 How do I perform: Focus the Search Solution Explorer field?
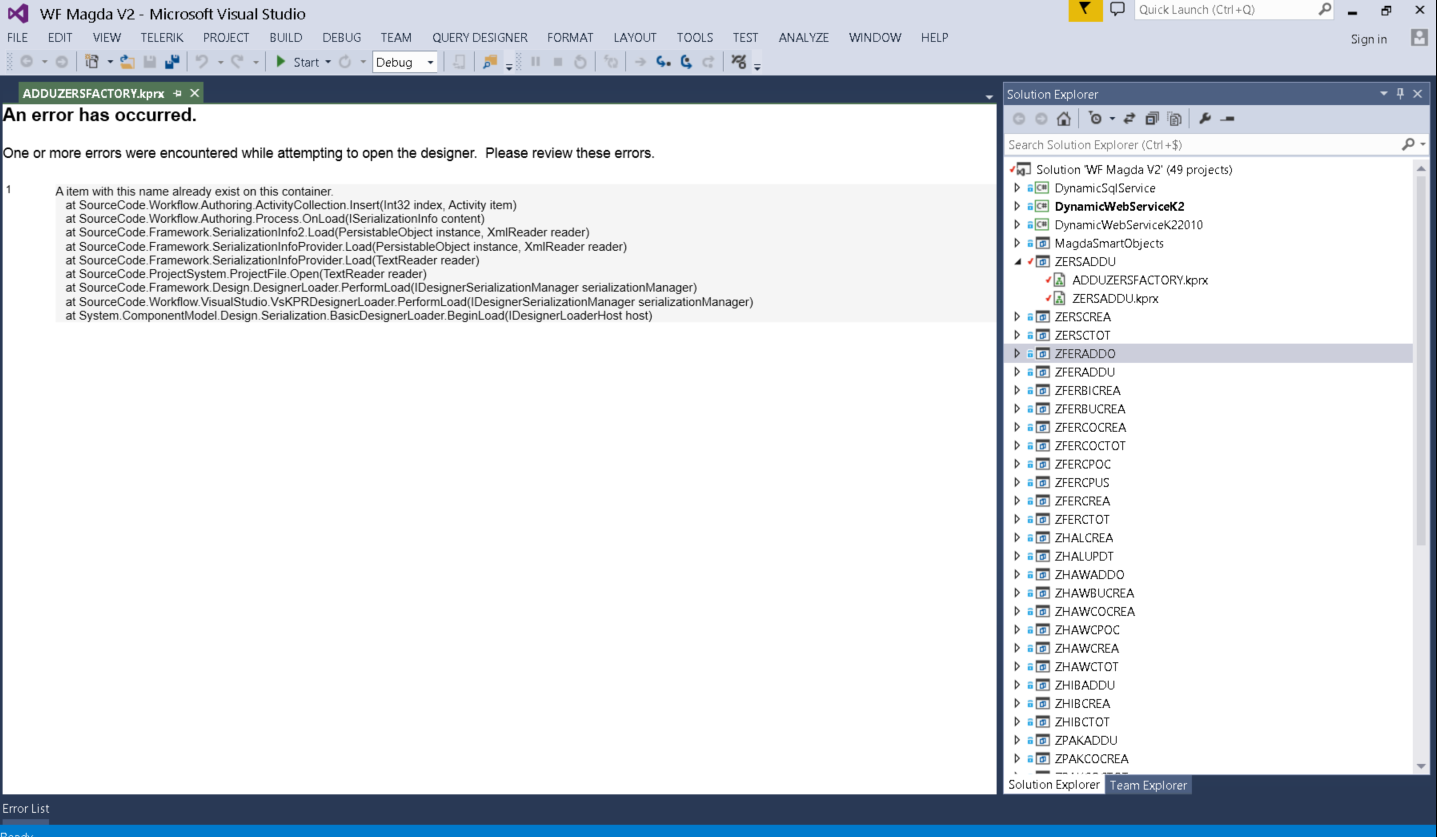point(1202,145)
